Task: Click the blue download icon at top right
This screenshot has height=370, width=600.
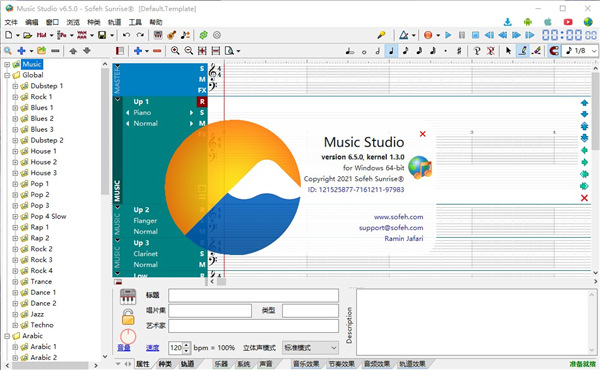Action: (507, 22)
